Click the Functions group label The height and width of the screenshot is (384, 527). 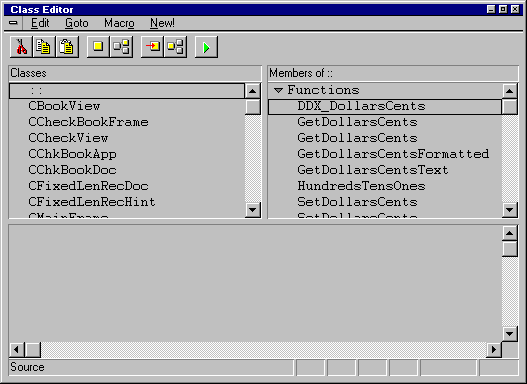point(323,90)
